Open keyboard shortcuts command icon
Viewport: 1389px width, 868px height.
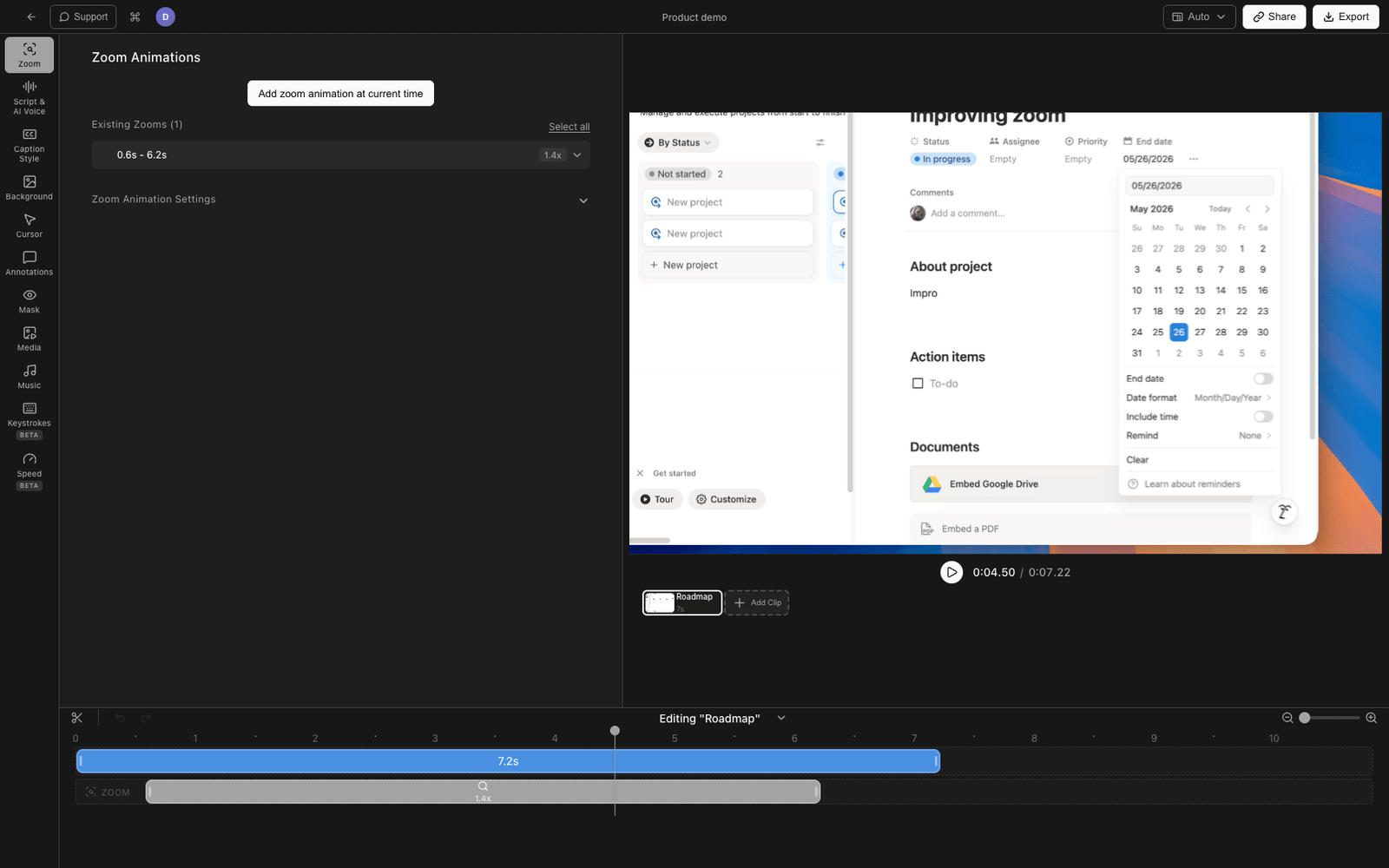(x=135, y=16)
